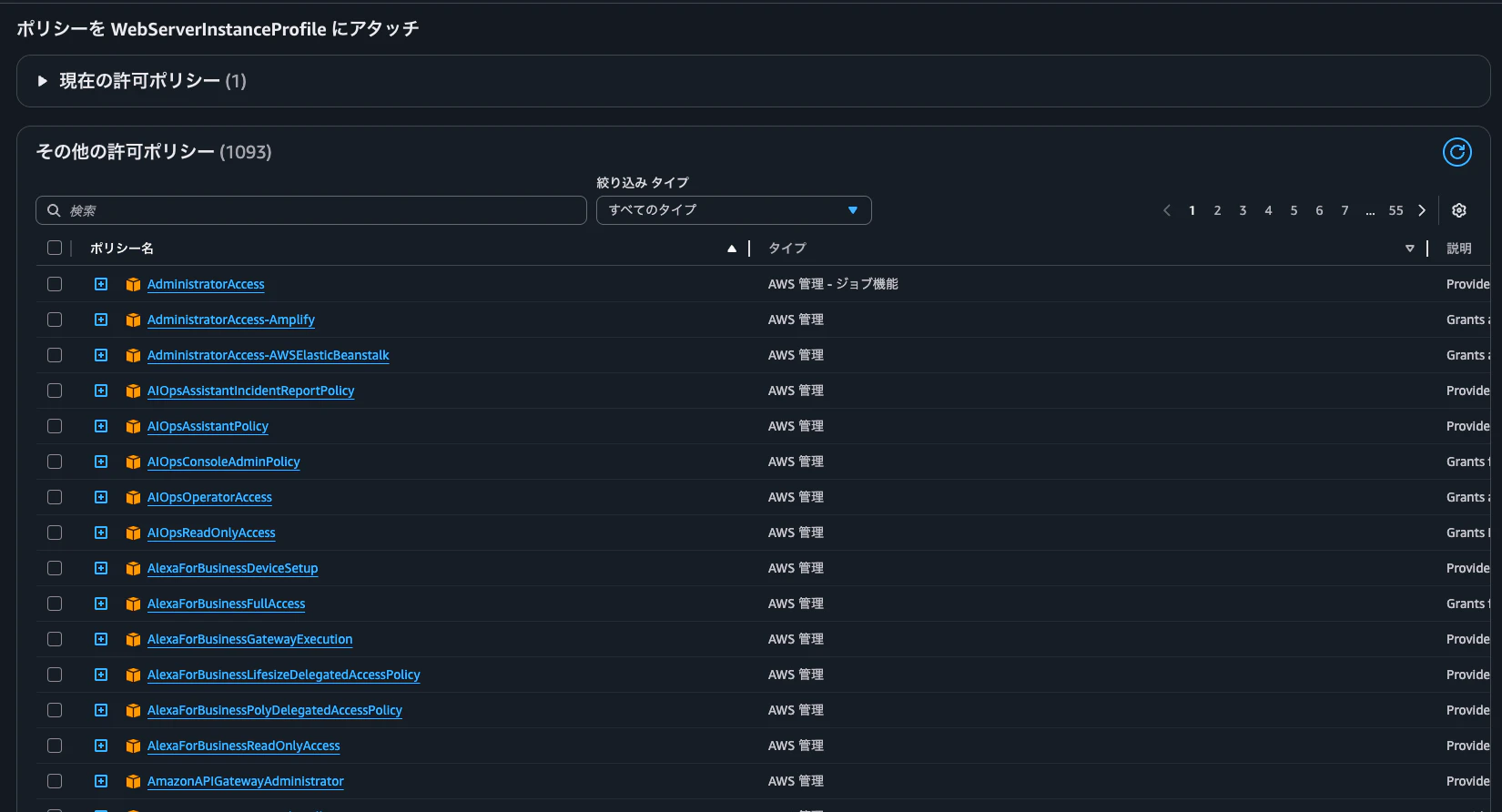1502x812 pixels.
Task: Click 'AWS 管理 - ジョブ機能' type cell
Action: (x=833, y=284)
